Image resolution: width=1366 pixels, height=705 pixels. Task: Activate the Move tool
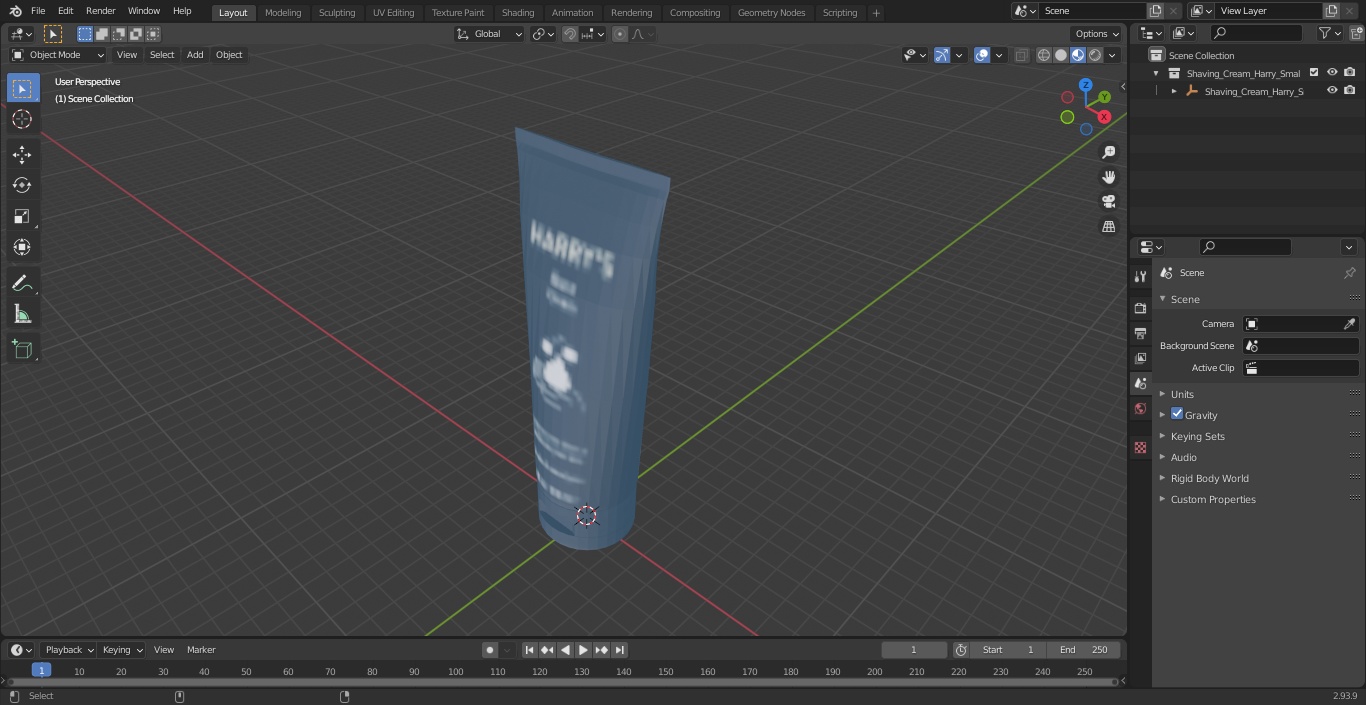(22, 154)
